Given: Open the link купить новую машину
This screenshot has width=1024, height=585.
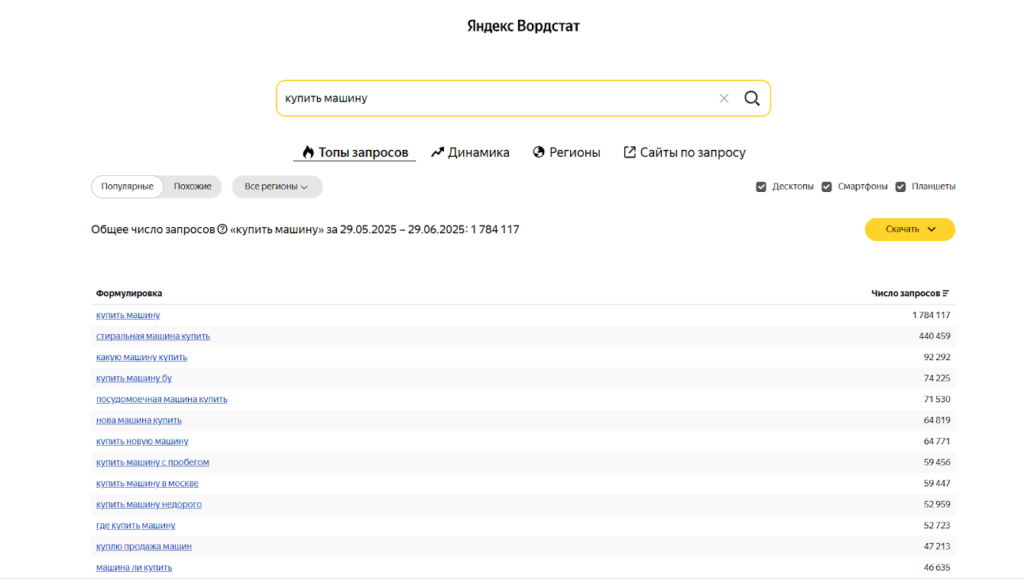Looking at the screenshot, I should 142,441.
